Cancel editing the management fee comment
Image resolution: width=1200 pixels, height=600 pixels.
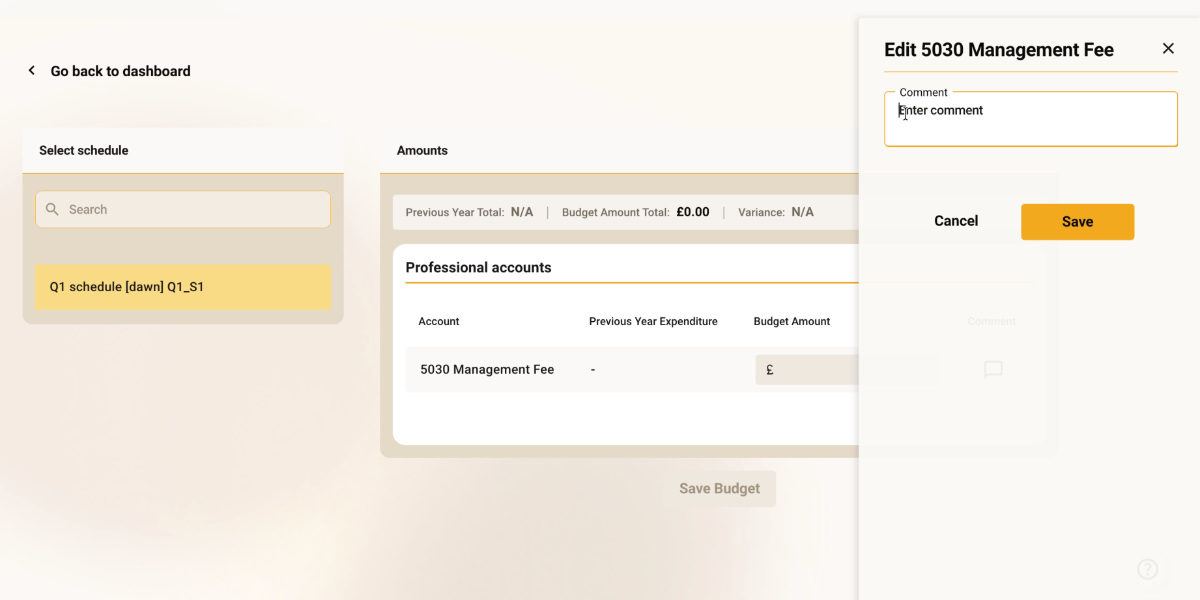(955, 221)
